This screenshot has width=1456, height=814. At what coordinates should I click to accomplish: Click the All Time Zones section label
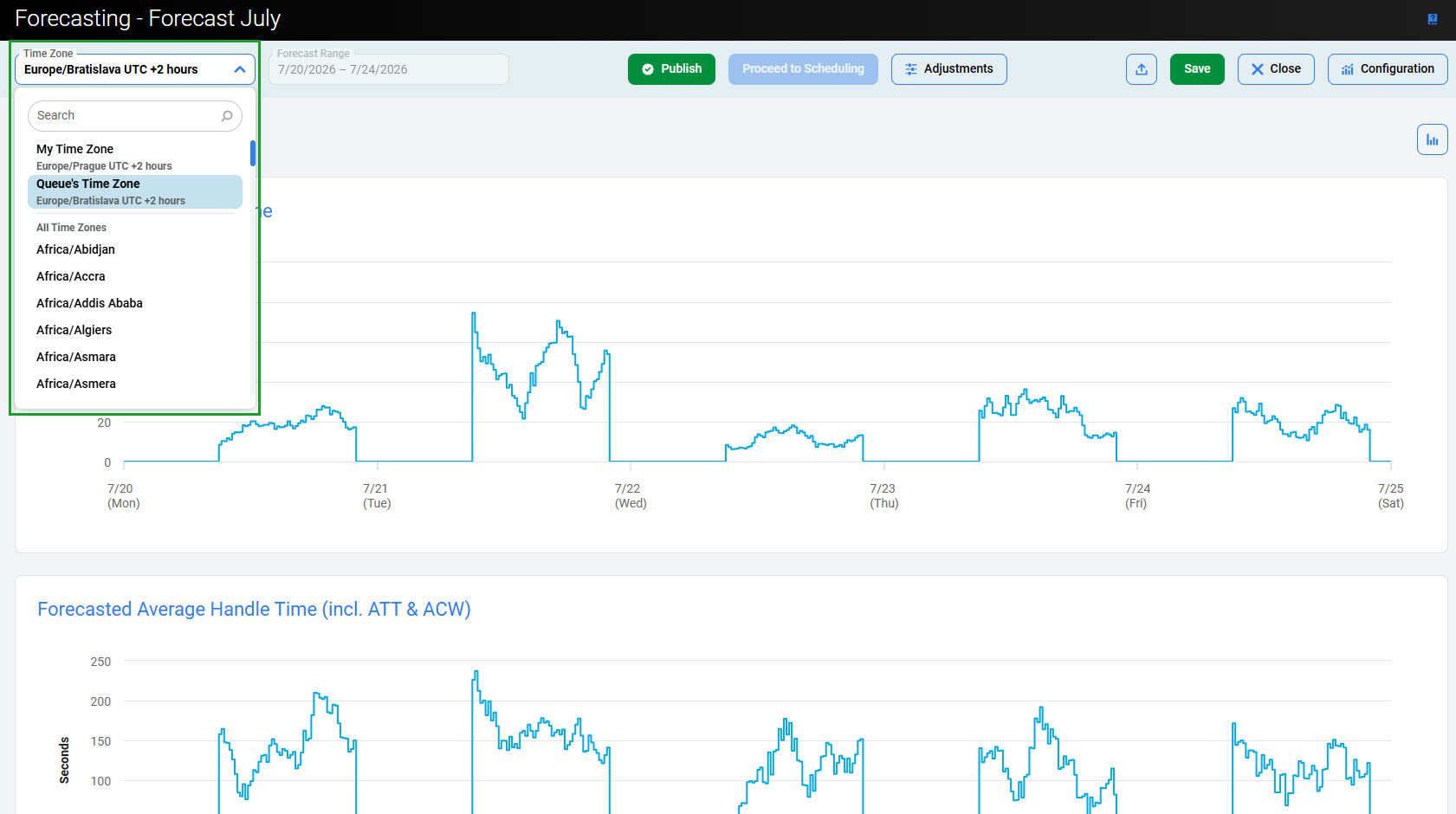pyautogui.click(x=71, y=228)
